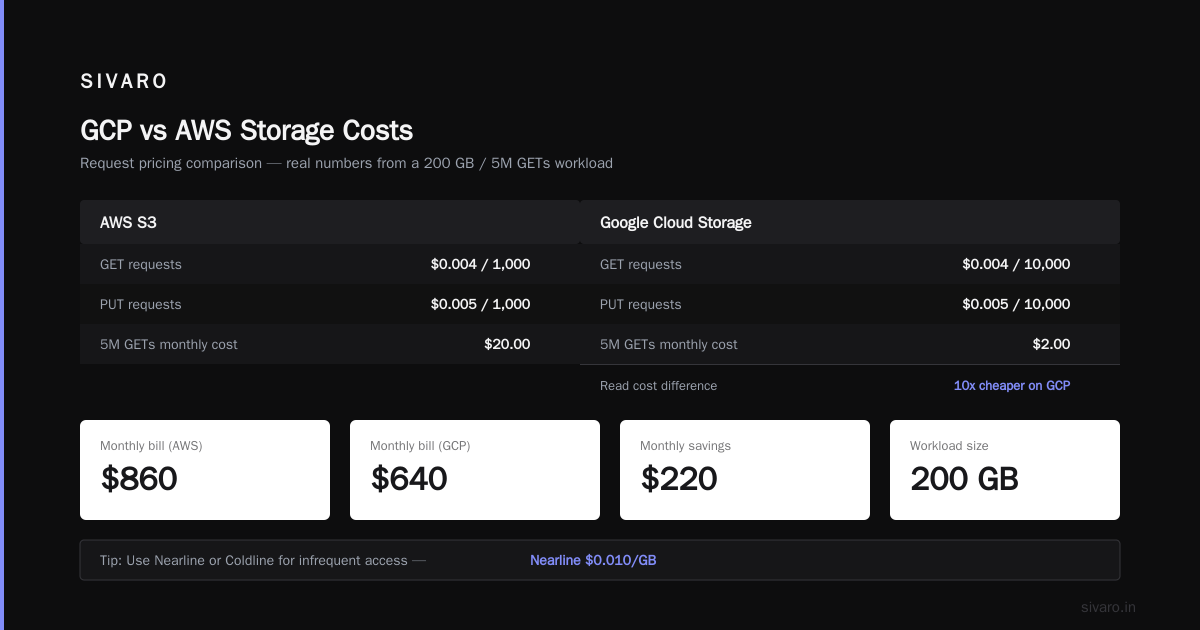The image size is (1200, 630).
Task: Select the $860 AWS bill figure
Action: [139, 480]
